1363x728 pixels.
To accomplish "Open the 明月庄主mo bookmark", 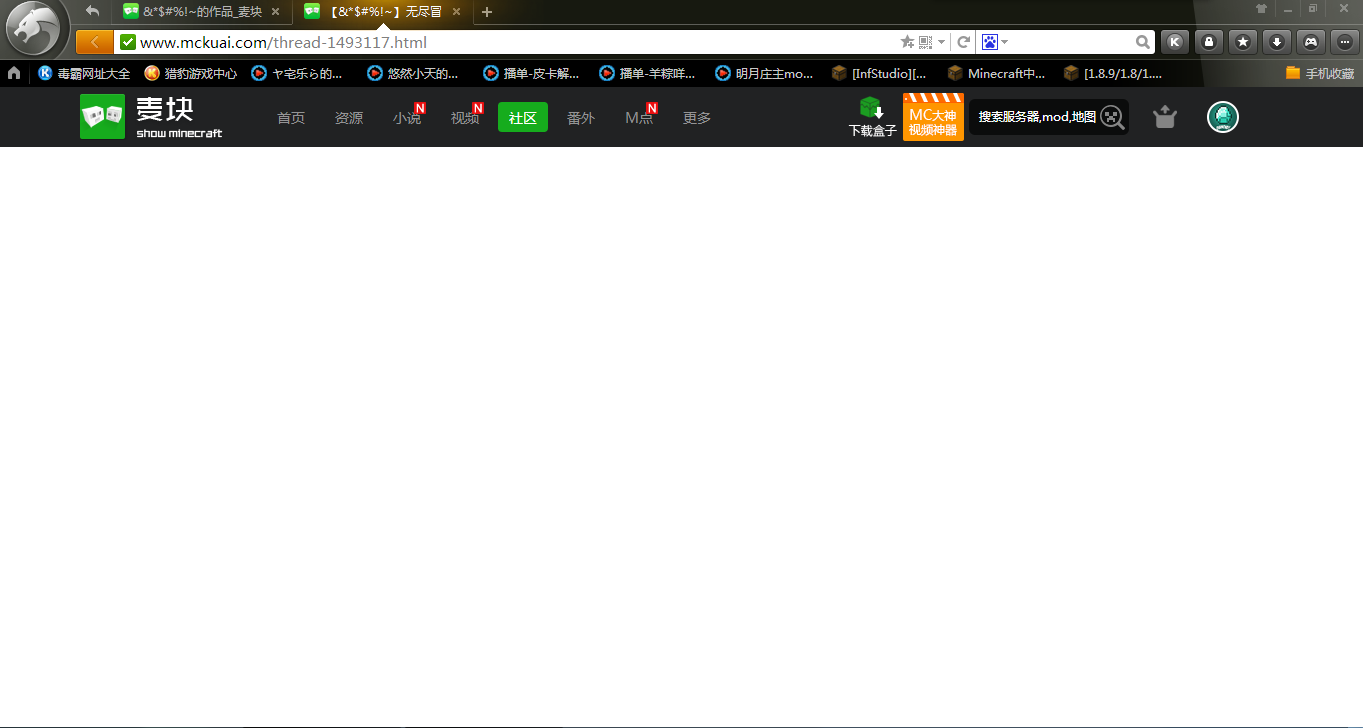I will [x=764, y=73].
